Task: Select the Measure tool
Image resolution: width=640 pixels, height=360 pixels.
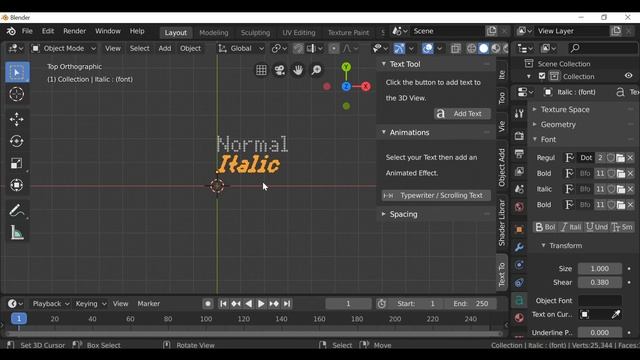Action: [x=17, y=233]
